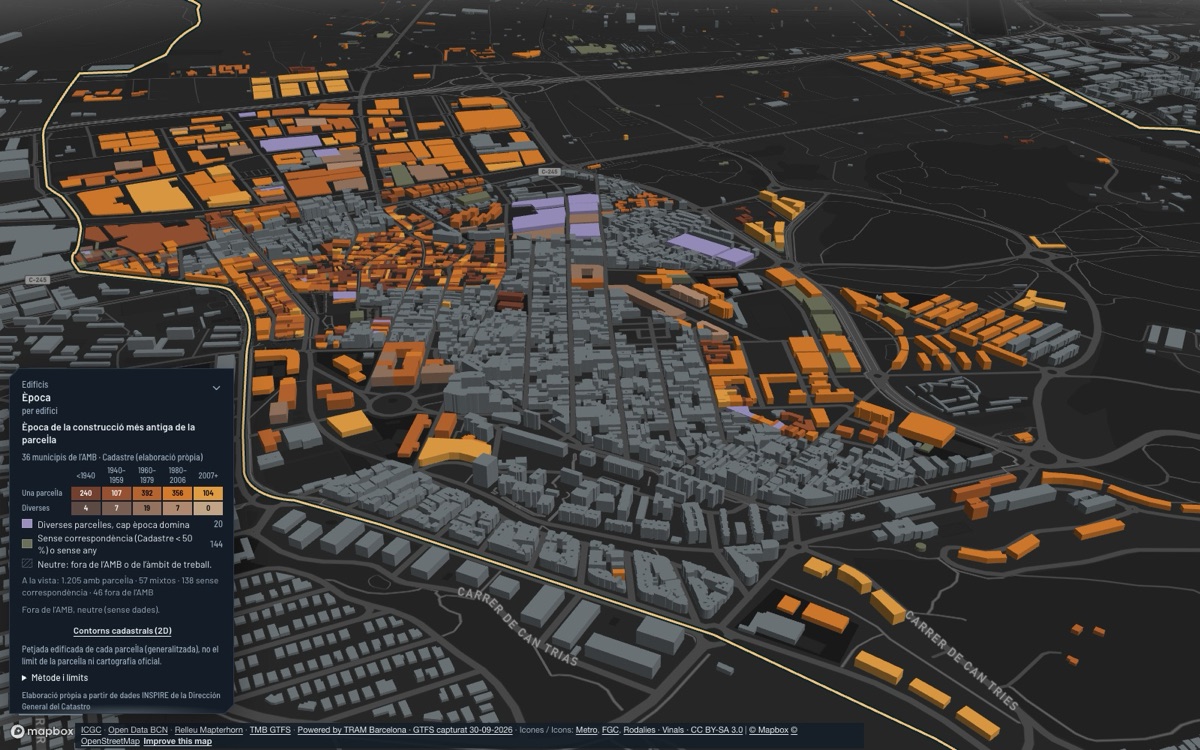Open the CC BY-SA 3.0 license link
This screenshot has height=750, width=1200.
717,730
